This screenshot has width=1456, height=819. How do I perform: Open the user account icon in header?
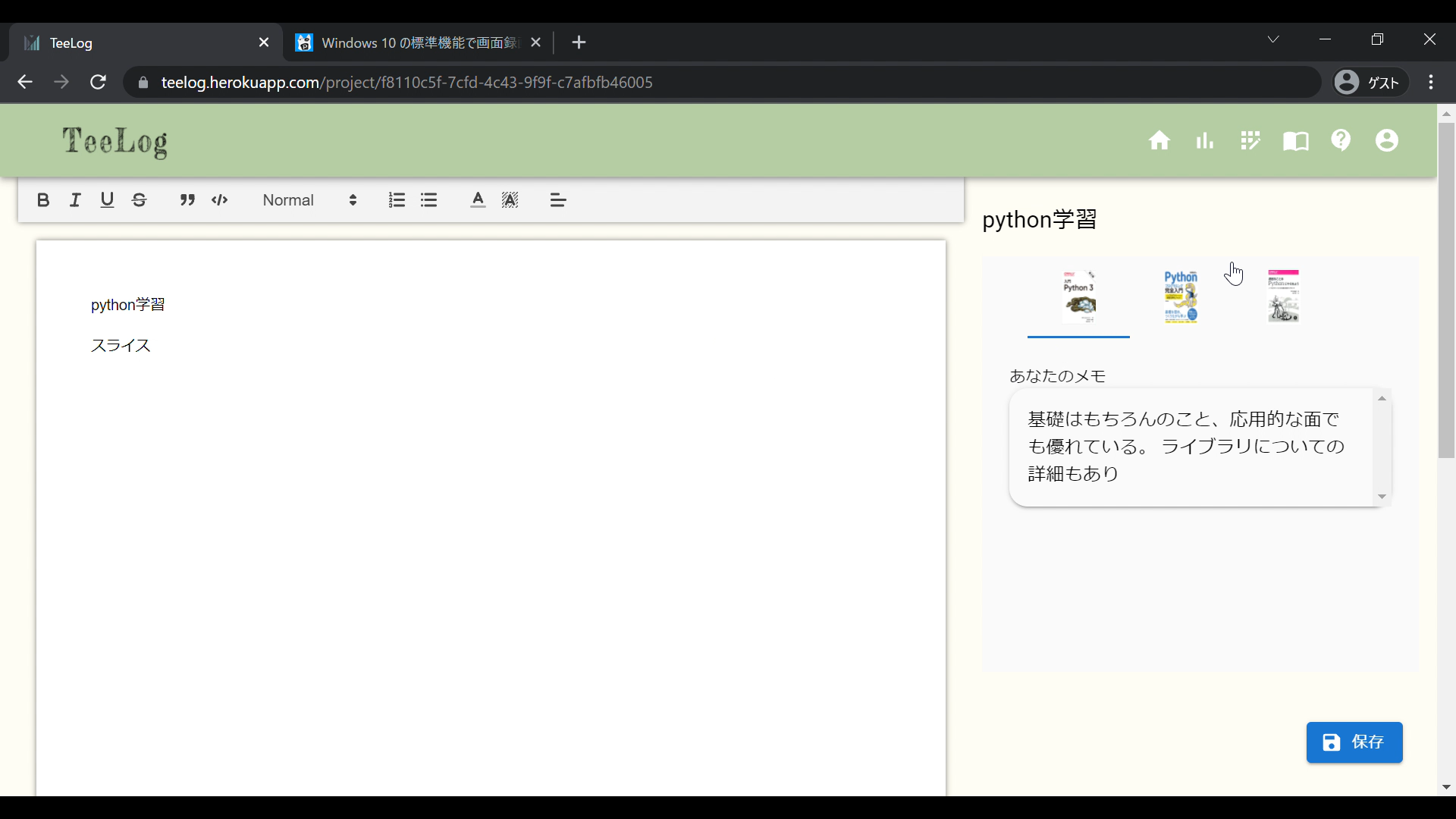click(1387, 141)
